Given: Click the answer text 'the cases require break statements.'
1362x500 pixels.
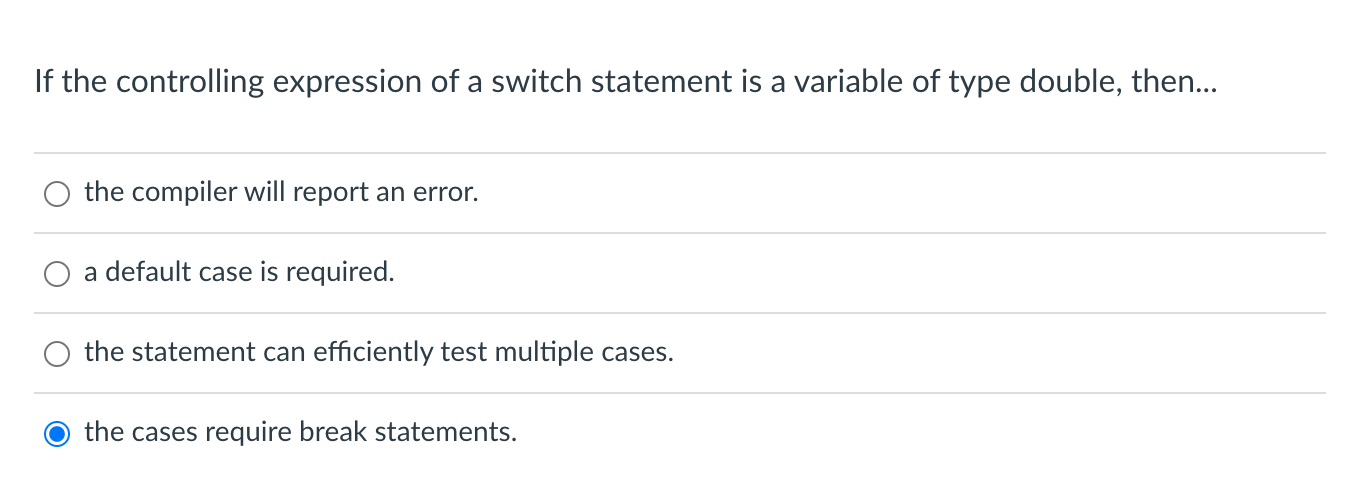Looking at the screenshot, I should coord(300,432).
